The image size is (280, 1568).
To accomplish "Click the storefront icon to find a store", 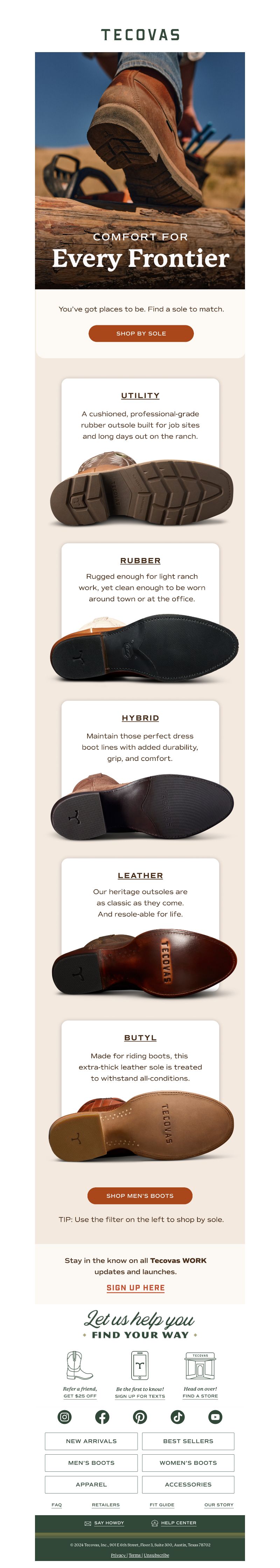I will click(200, 1365).
